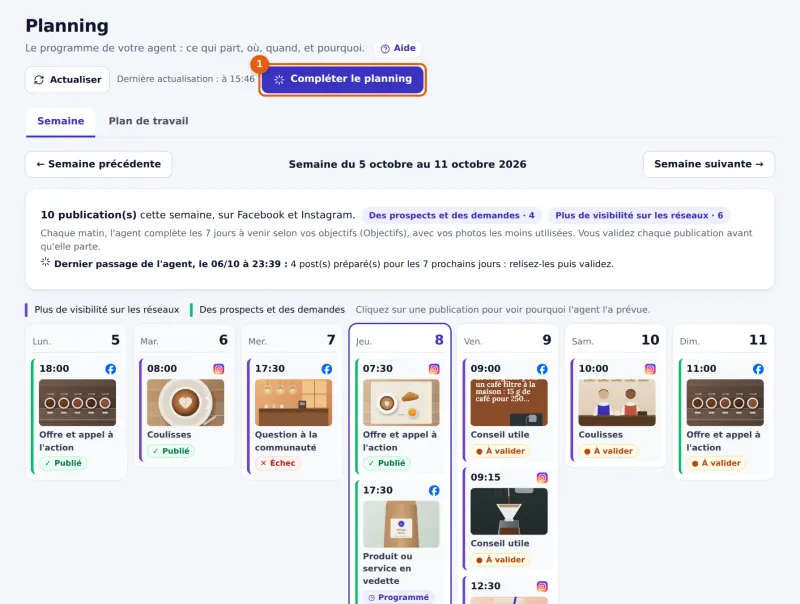Click the Produit ou service en vedette title

pos(387,568)
